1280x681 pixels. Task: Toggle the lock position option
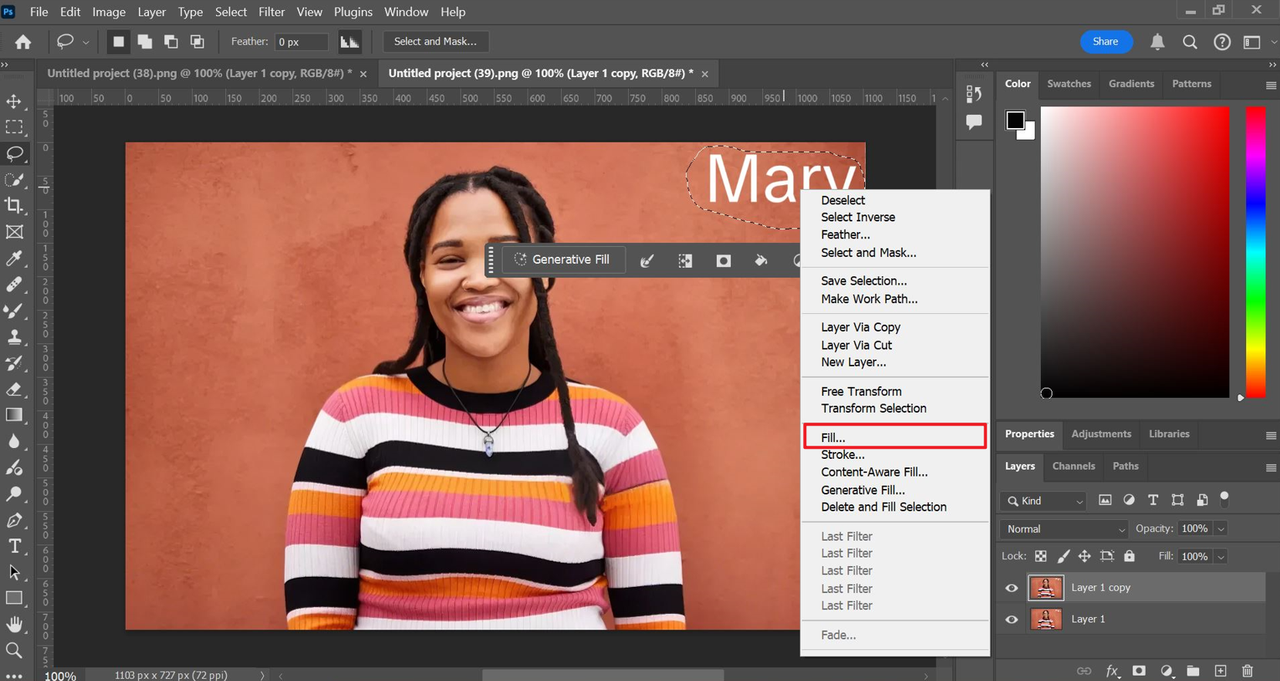[x=1084, y=556]
